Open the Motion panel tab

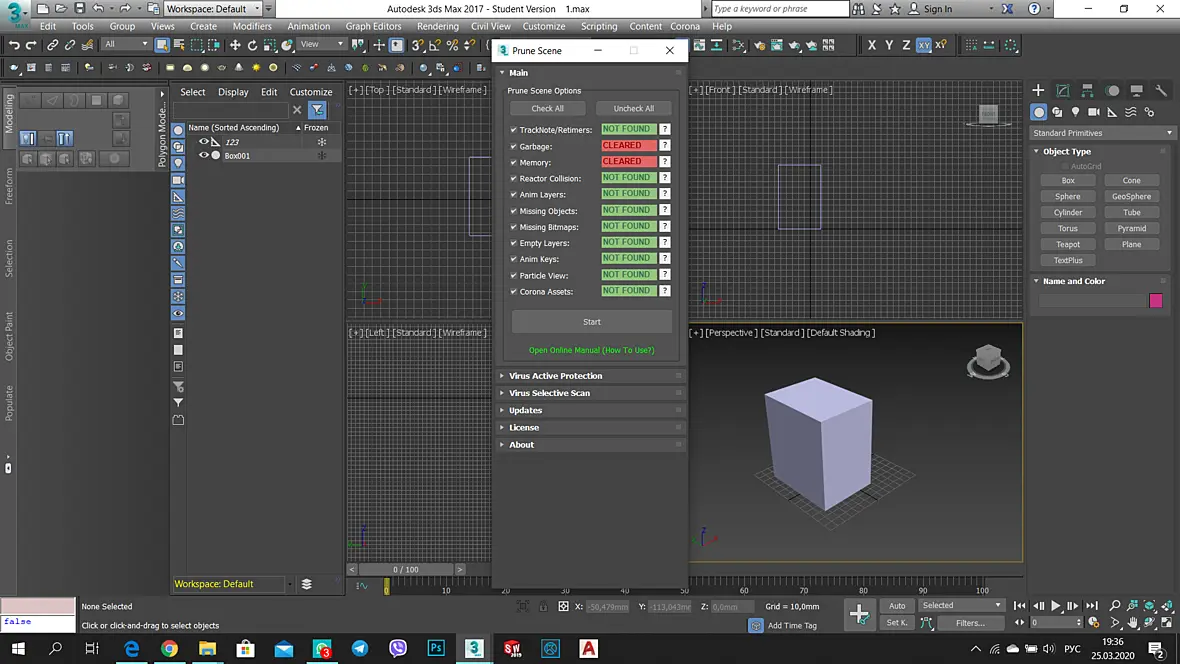coord(1112,90)
